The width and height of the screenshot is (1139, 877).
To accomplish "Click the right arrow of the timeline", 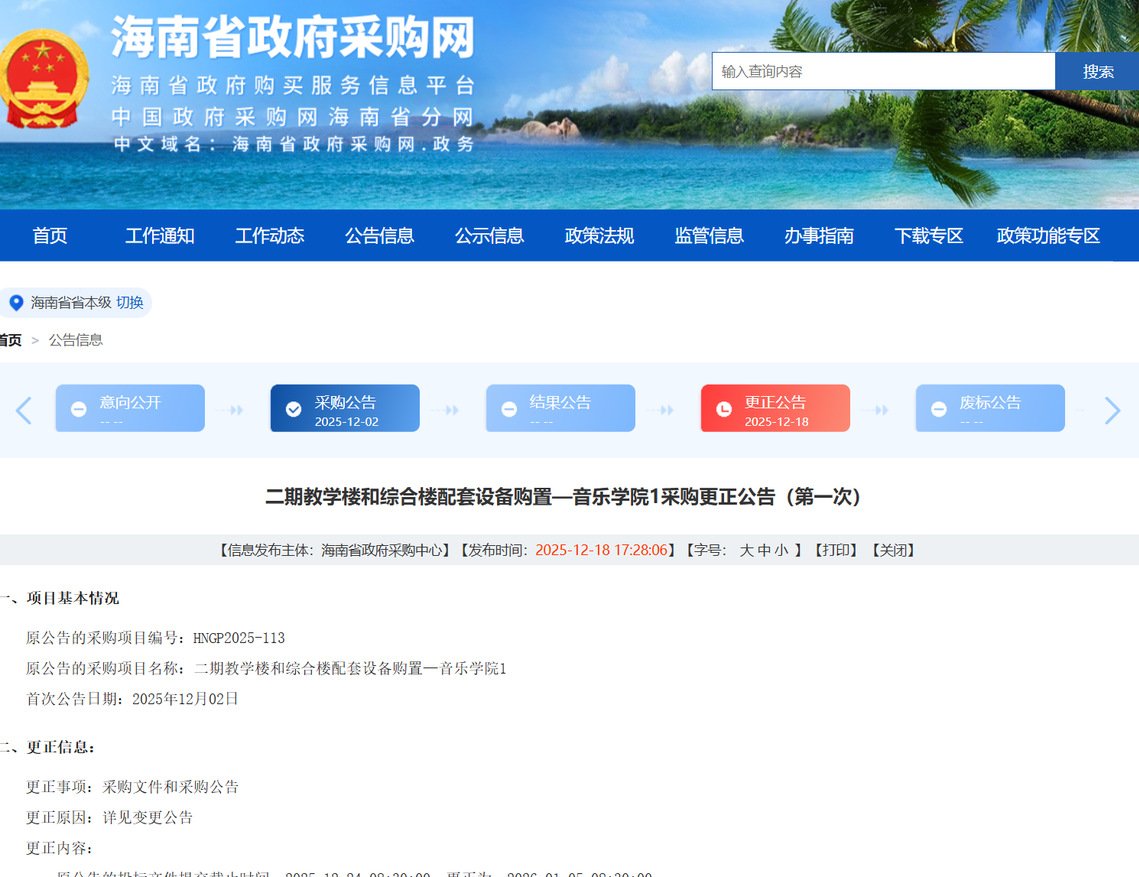I will point(1112,410).
